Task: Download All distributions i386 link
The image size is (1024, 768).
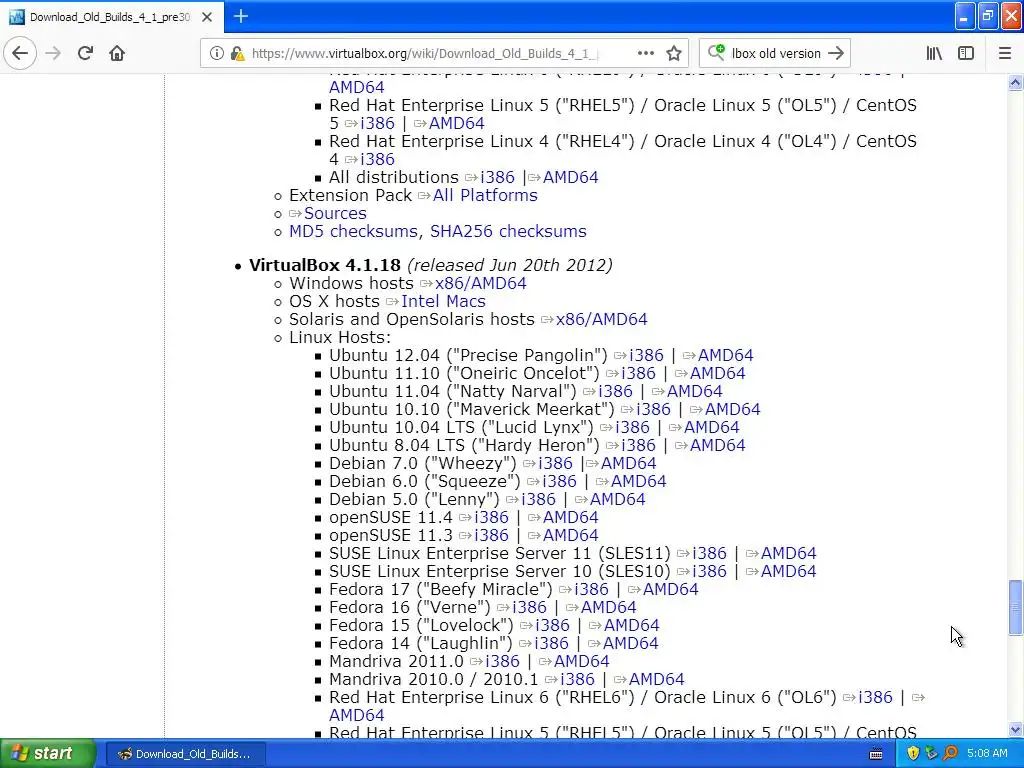Action: [497, 178]
